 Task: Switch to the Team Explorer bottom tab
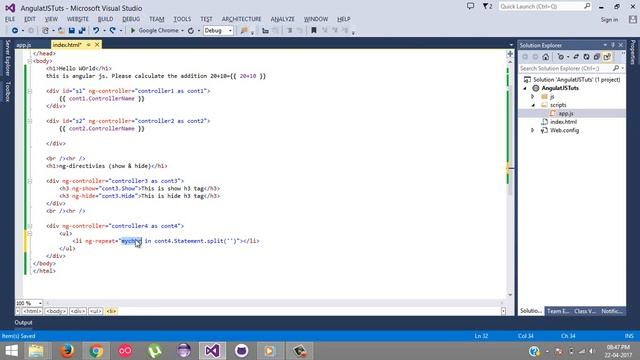[x=558, y=311]
